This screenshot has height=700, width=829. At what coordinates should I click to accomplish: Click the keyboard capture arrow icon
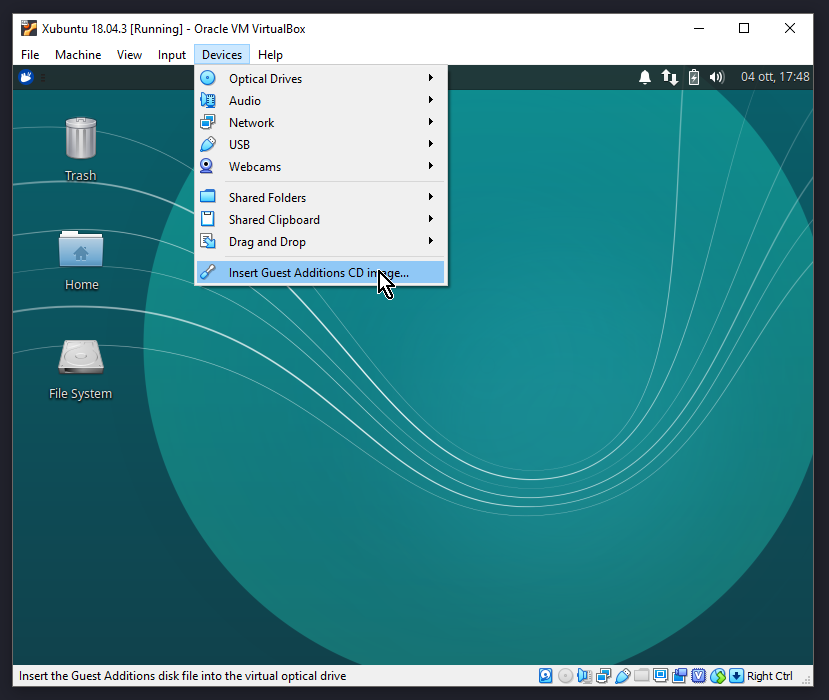[x=736, y=676]
